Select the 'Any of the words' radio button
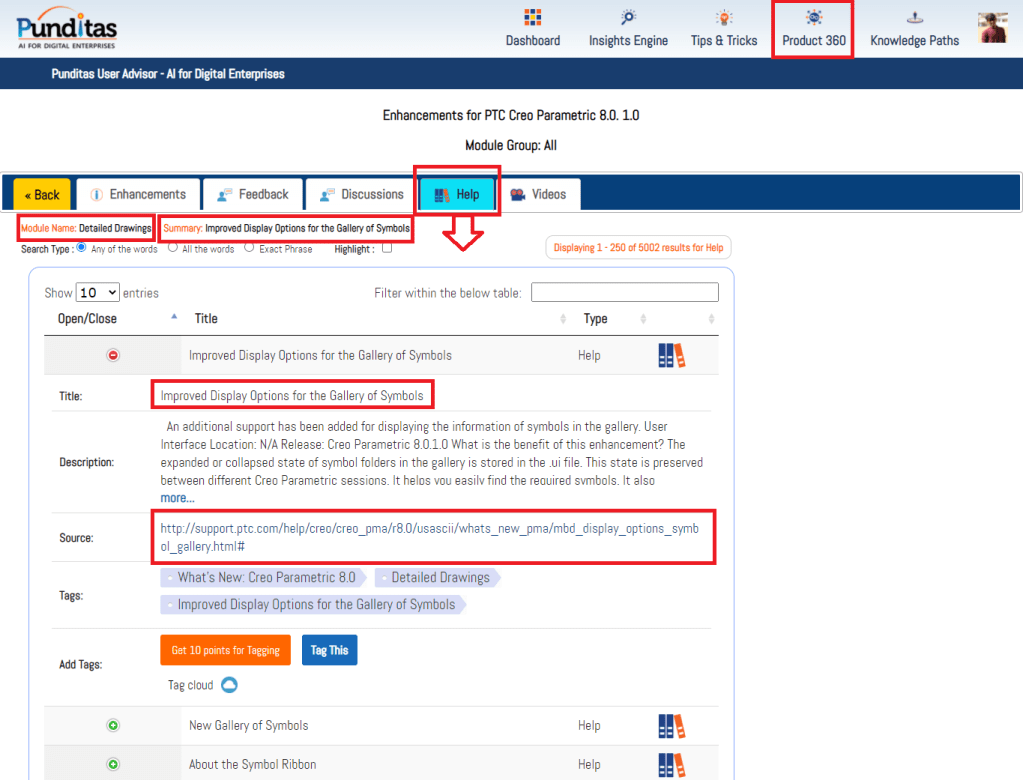Viewport: 1023px width, 780px height. pyautogui.click(x=82, y=248)
